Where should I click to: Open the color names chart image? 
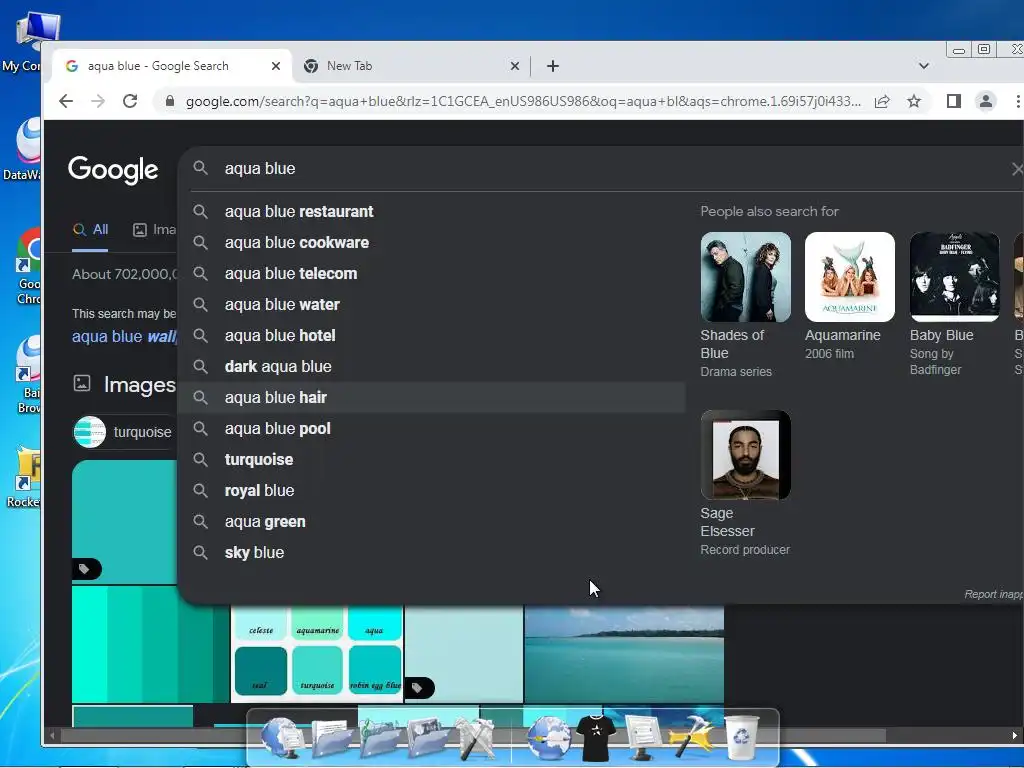[x=317, y=654]
